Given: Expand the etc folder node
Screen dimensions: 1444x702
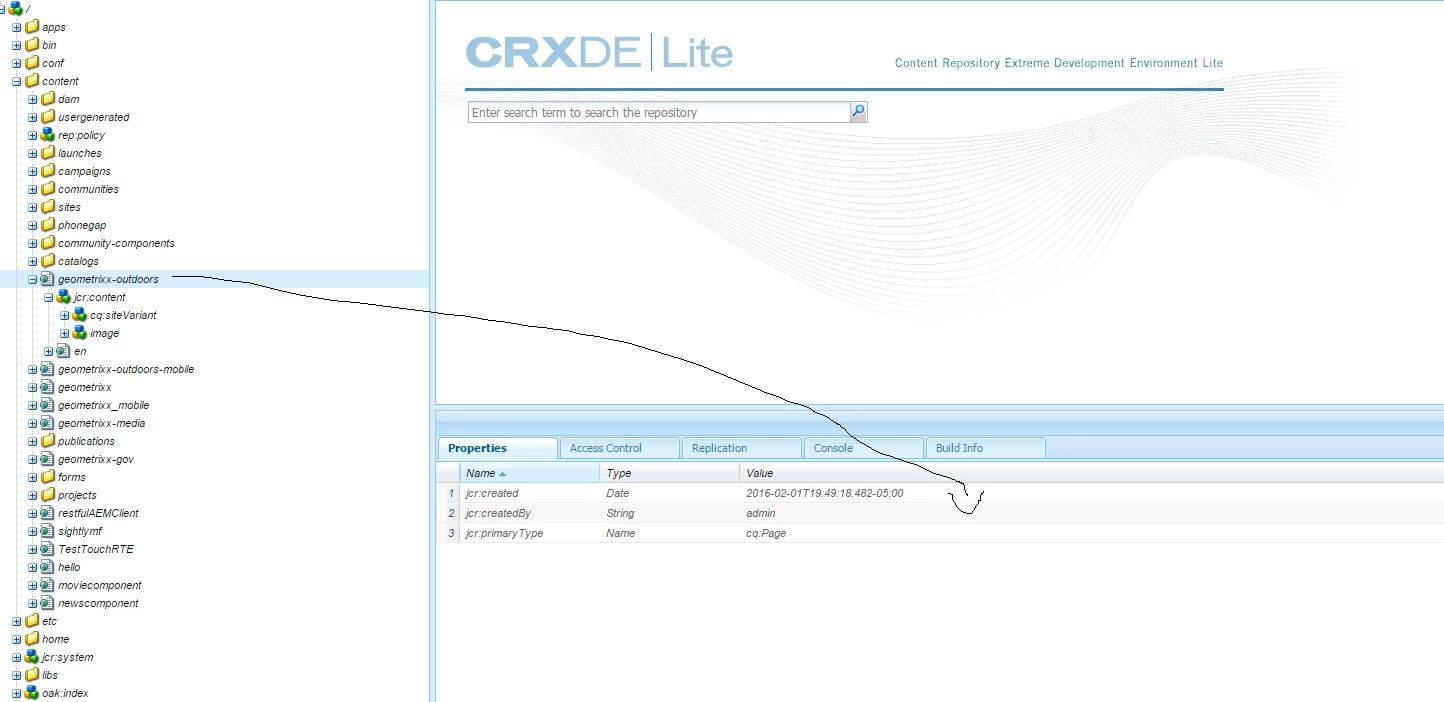Looking at the screenshot, I should [x=16, y=621].
